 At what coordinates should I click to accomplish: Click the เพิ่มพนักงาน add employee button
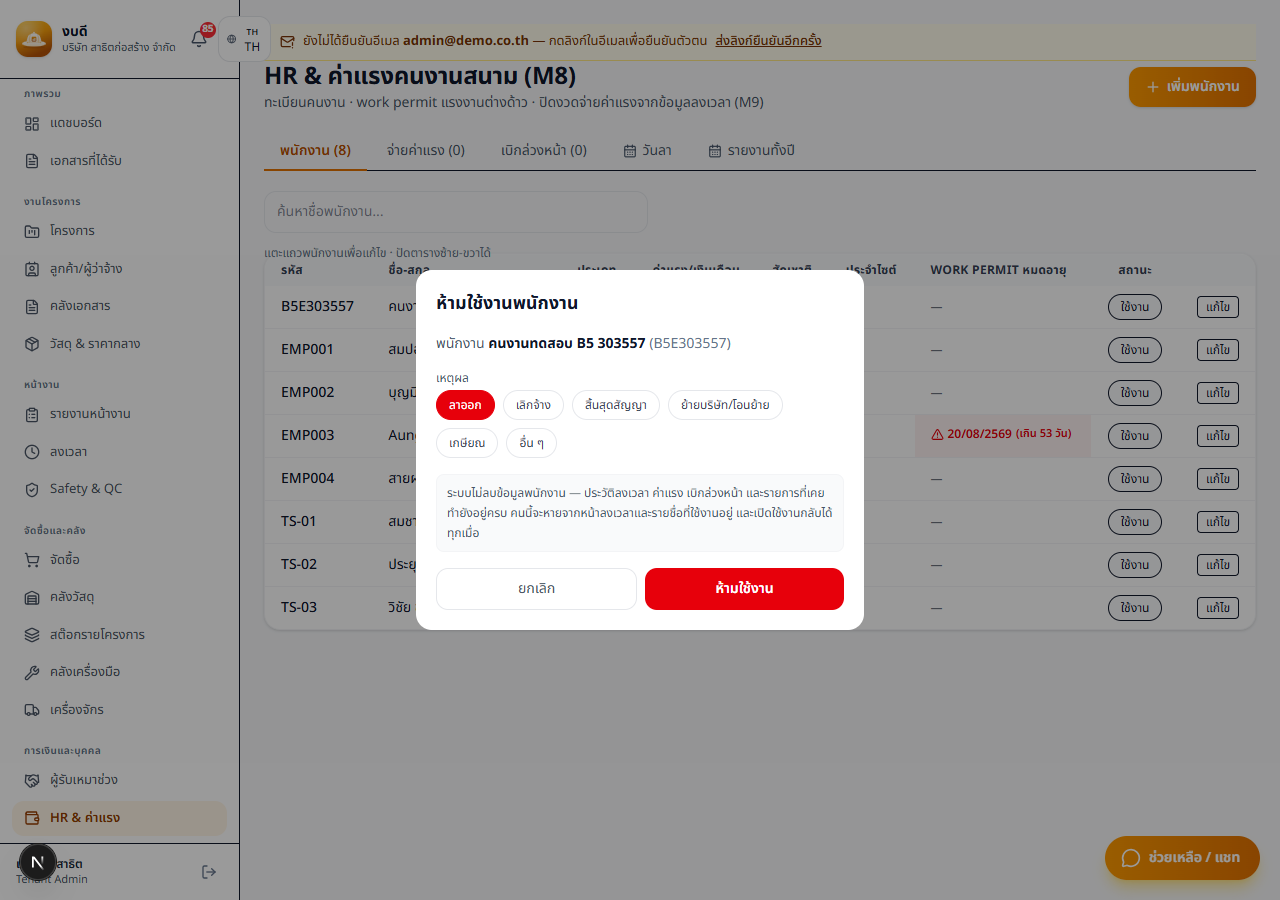1192,87
